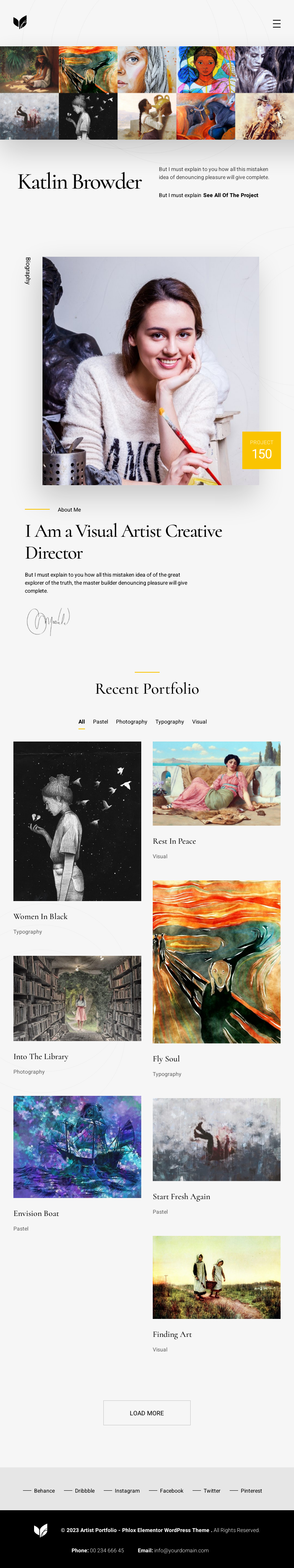Click the info@yourdomain.com email address

[x=181, y=1550]
